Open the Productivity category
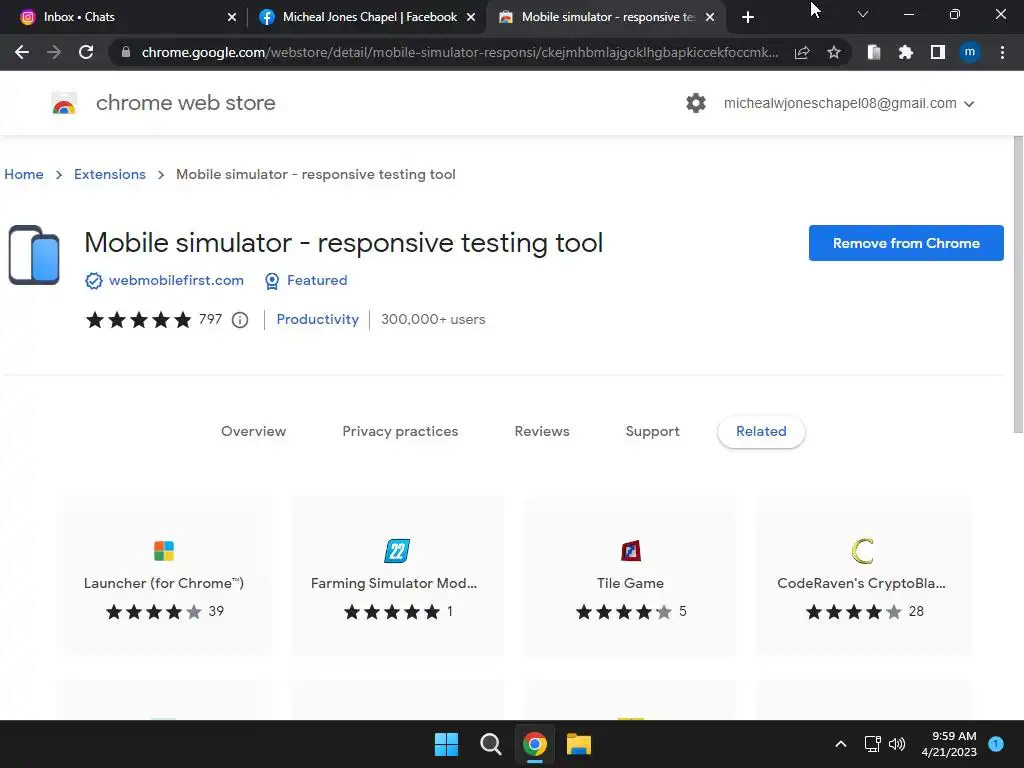Image resolution: width=1024 pixels, height=768 pixels. [317, 319]
